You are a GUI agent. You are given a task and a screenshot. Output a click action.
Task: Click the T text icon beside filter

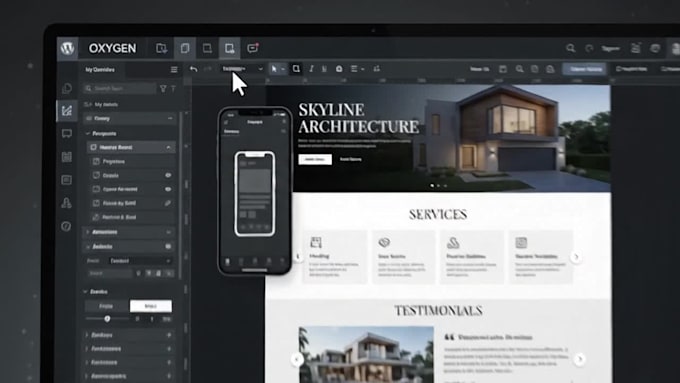tap(173, 88)
